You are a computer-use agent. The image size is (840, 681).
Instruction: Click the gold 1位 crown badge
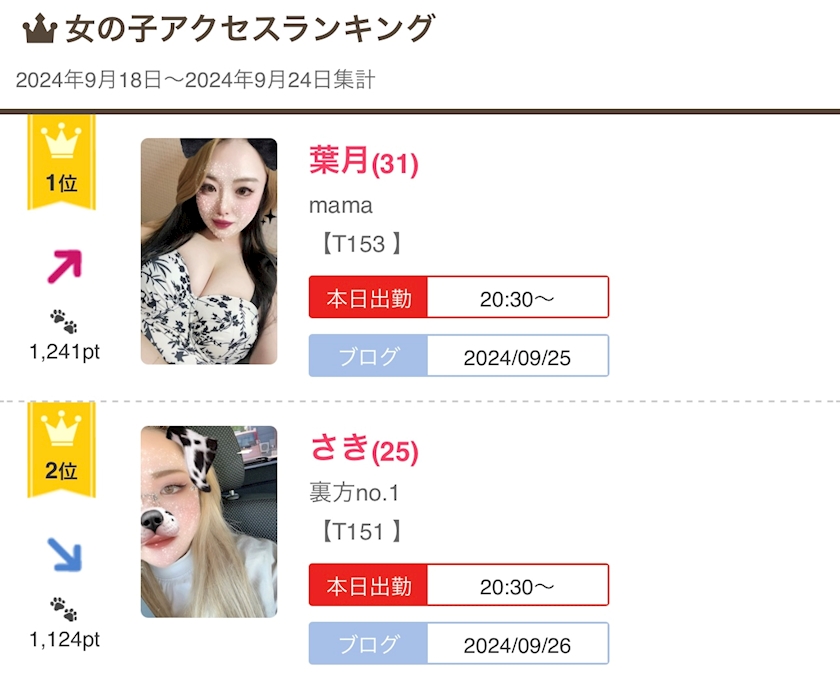point(61,160)
